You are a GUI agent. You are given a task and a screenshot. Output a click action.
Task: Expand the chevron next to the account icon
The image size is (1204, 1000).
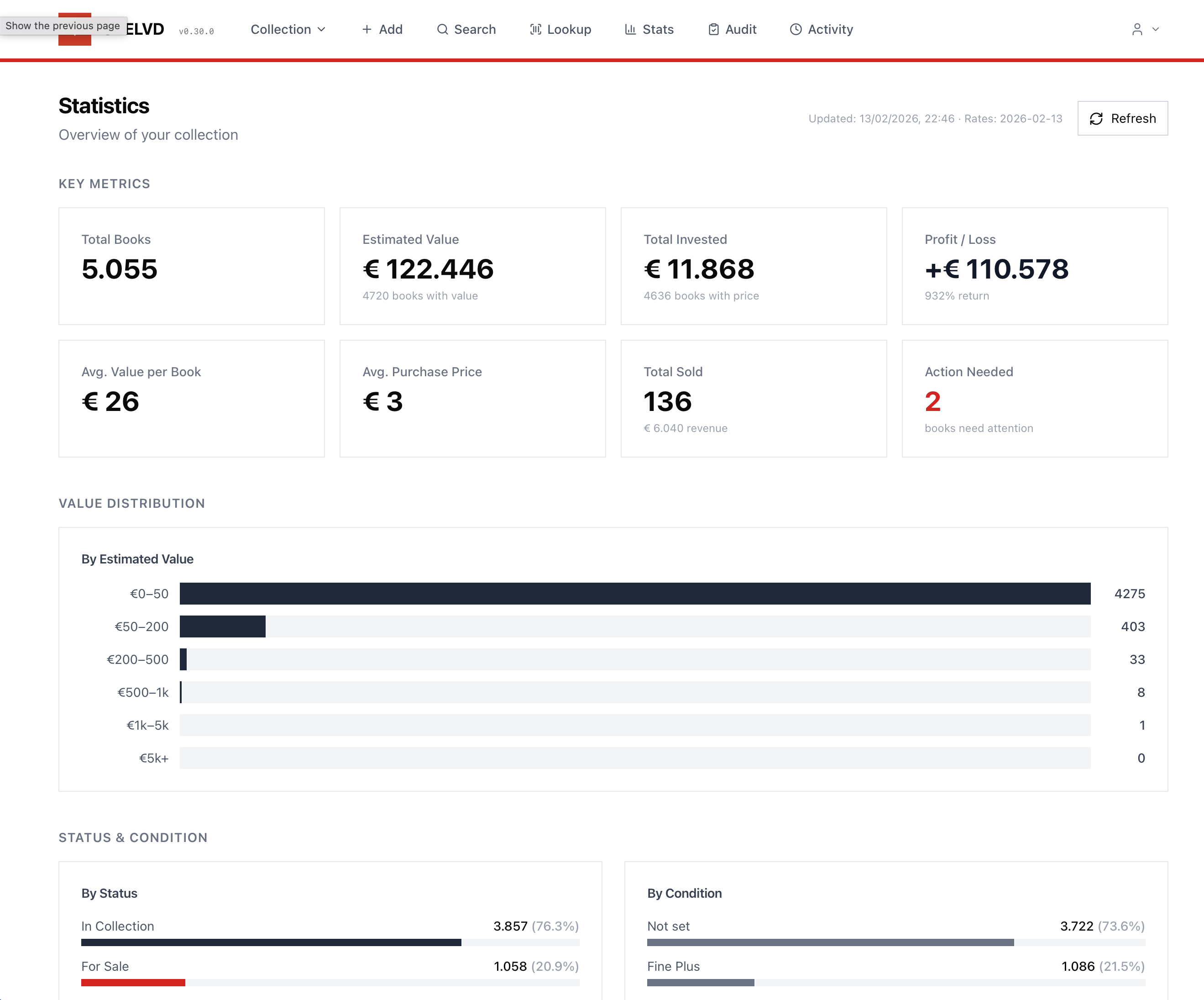1155,30
